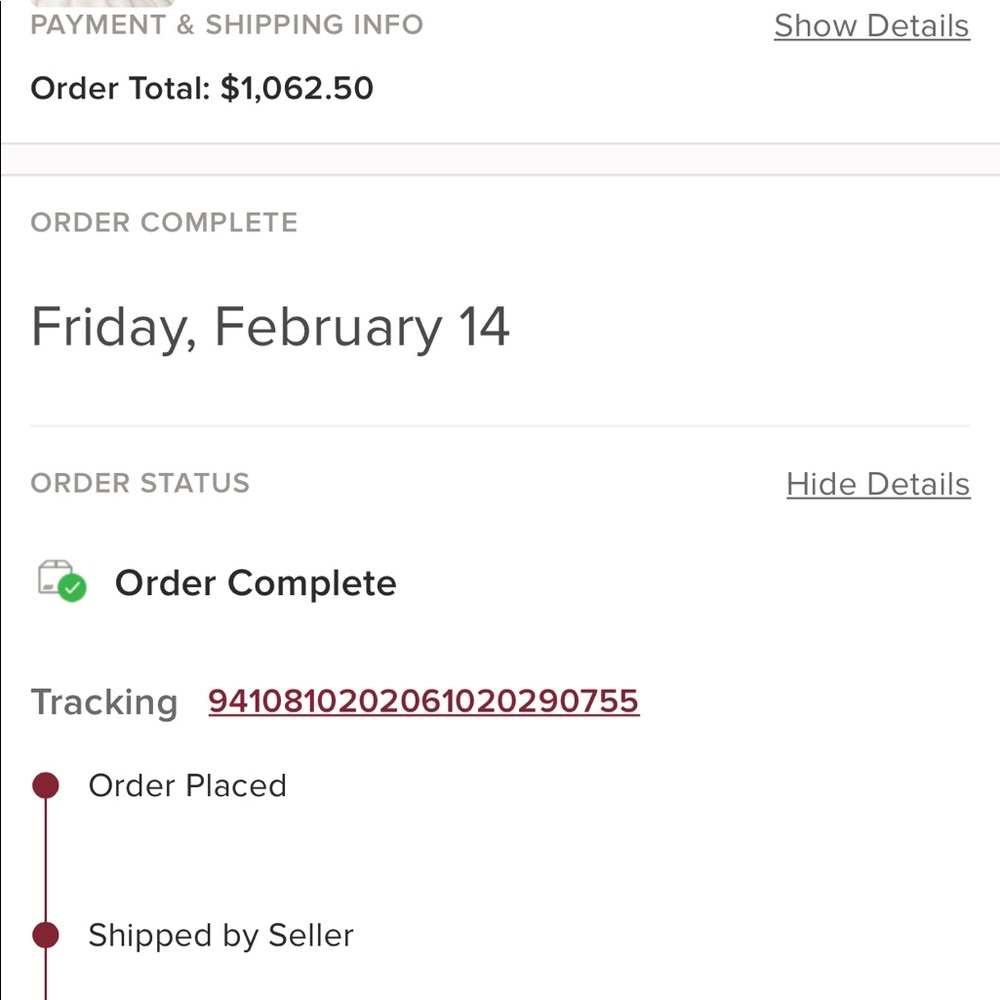
Task: Click the partial product thumbnail at top
Action: coord(102,4)
